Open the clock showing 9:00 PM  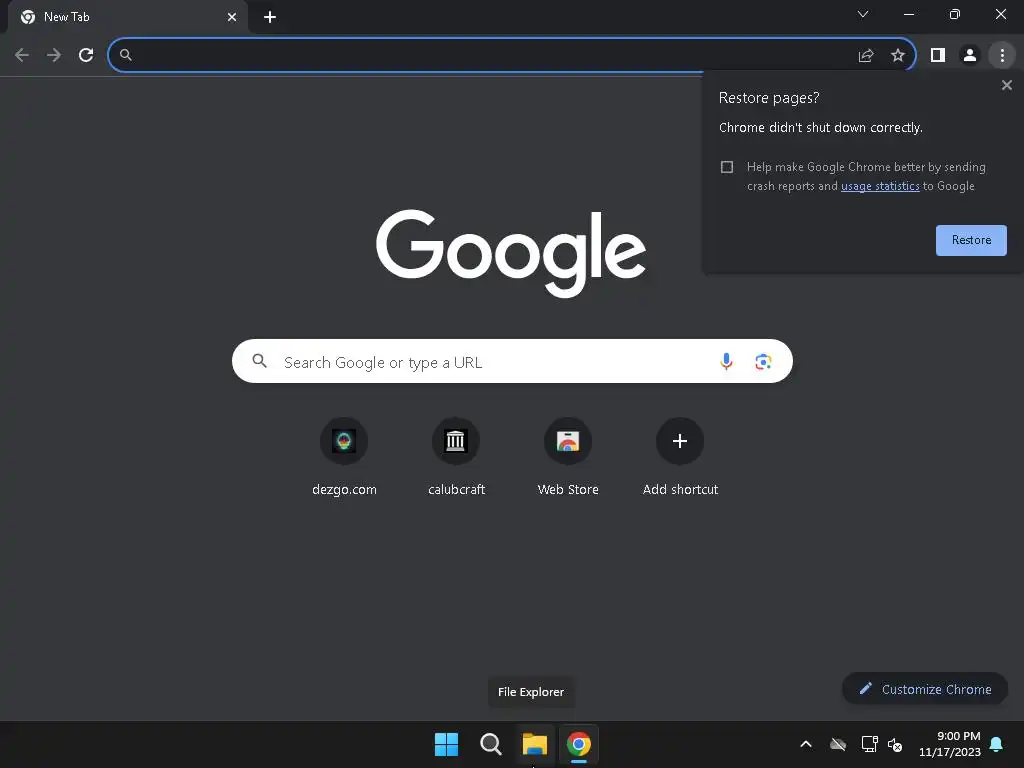coord(950,744)
